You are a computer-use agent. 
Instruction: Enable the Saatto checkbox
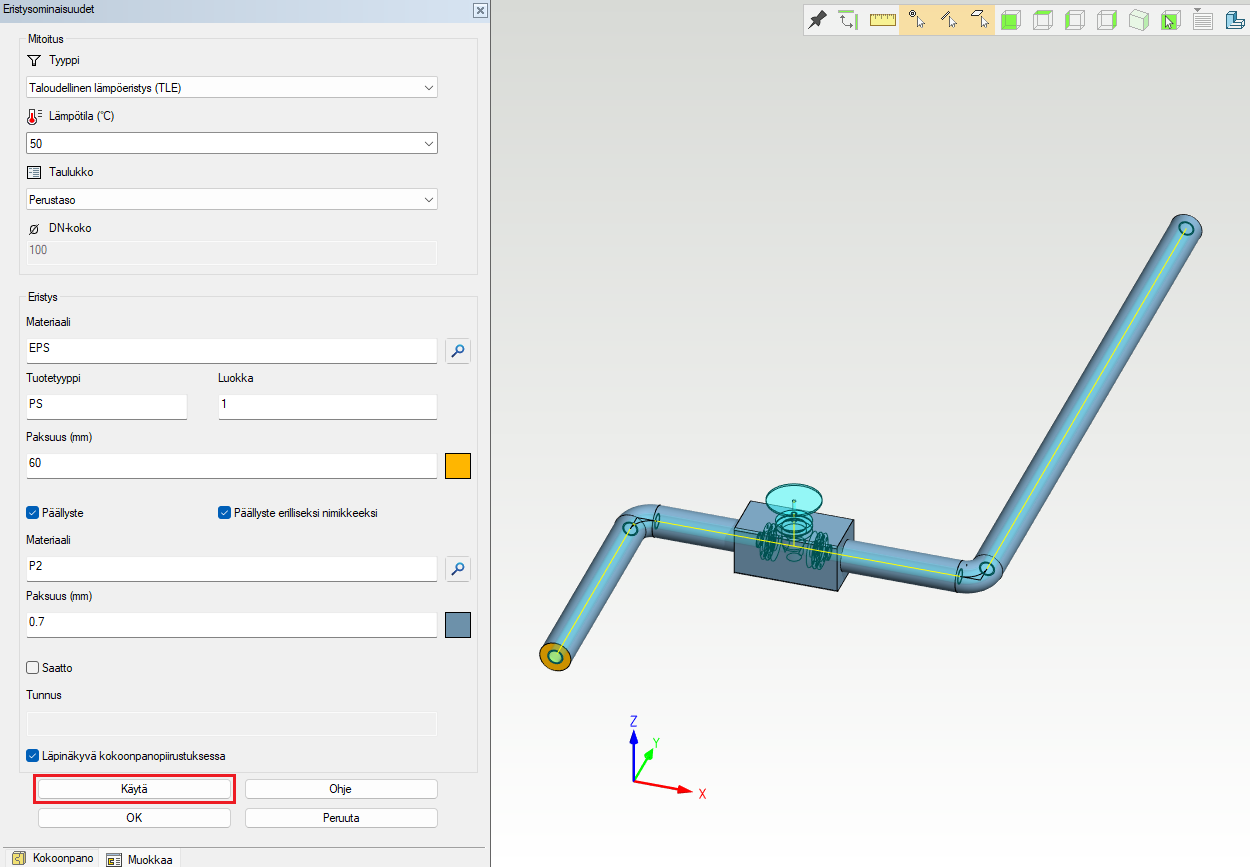(33, 668)
